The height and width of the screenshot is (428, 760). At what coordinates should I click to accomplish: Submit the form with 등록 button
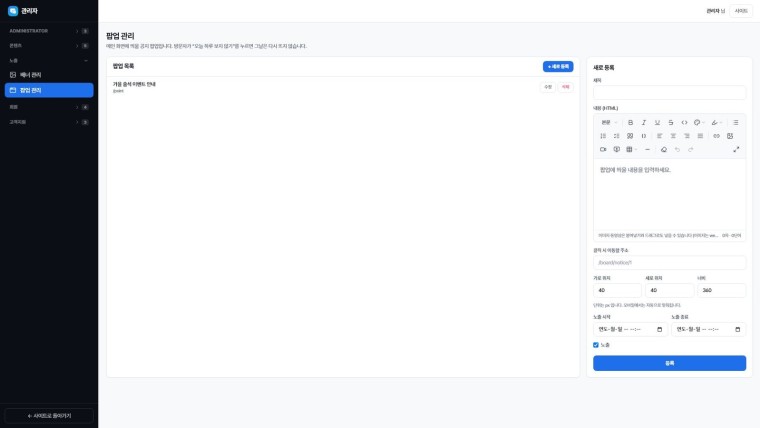(x=669, y=363)
